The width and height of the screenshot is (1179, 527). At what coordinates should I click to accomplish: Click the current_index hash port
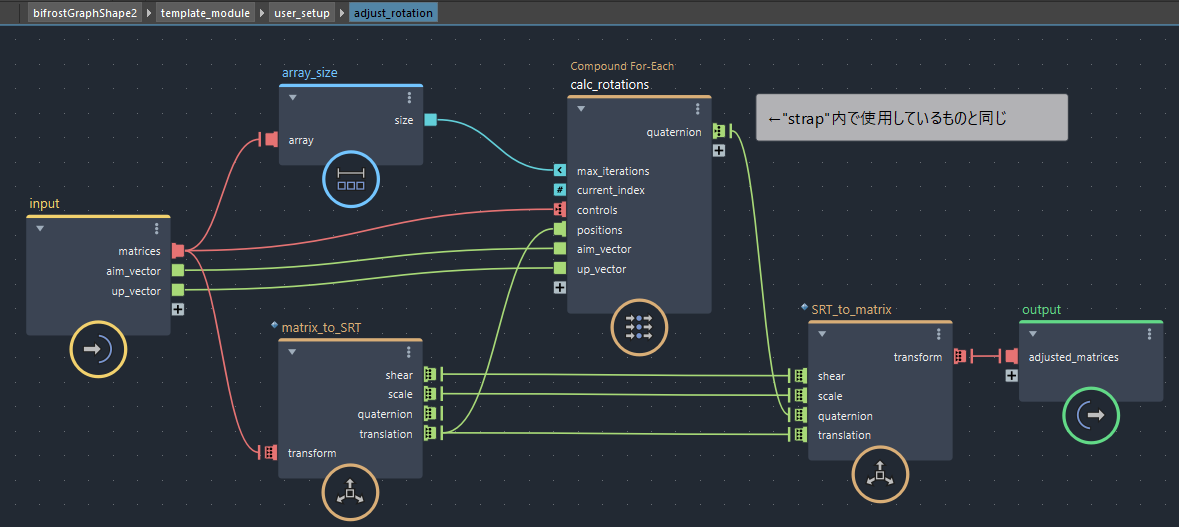coord(560,190)
